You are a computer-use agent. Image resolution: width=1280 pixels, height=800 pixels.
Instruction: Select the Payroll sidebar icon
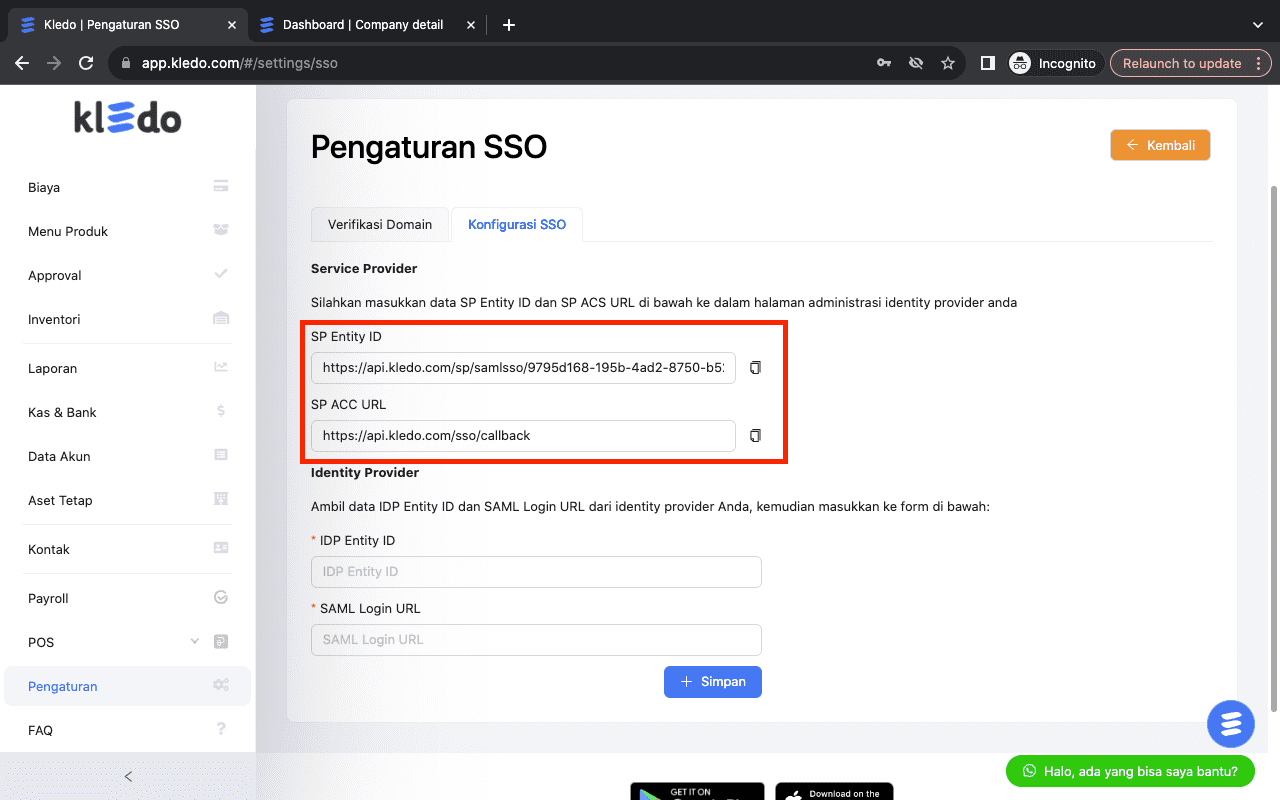220,597
